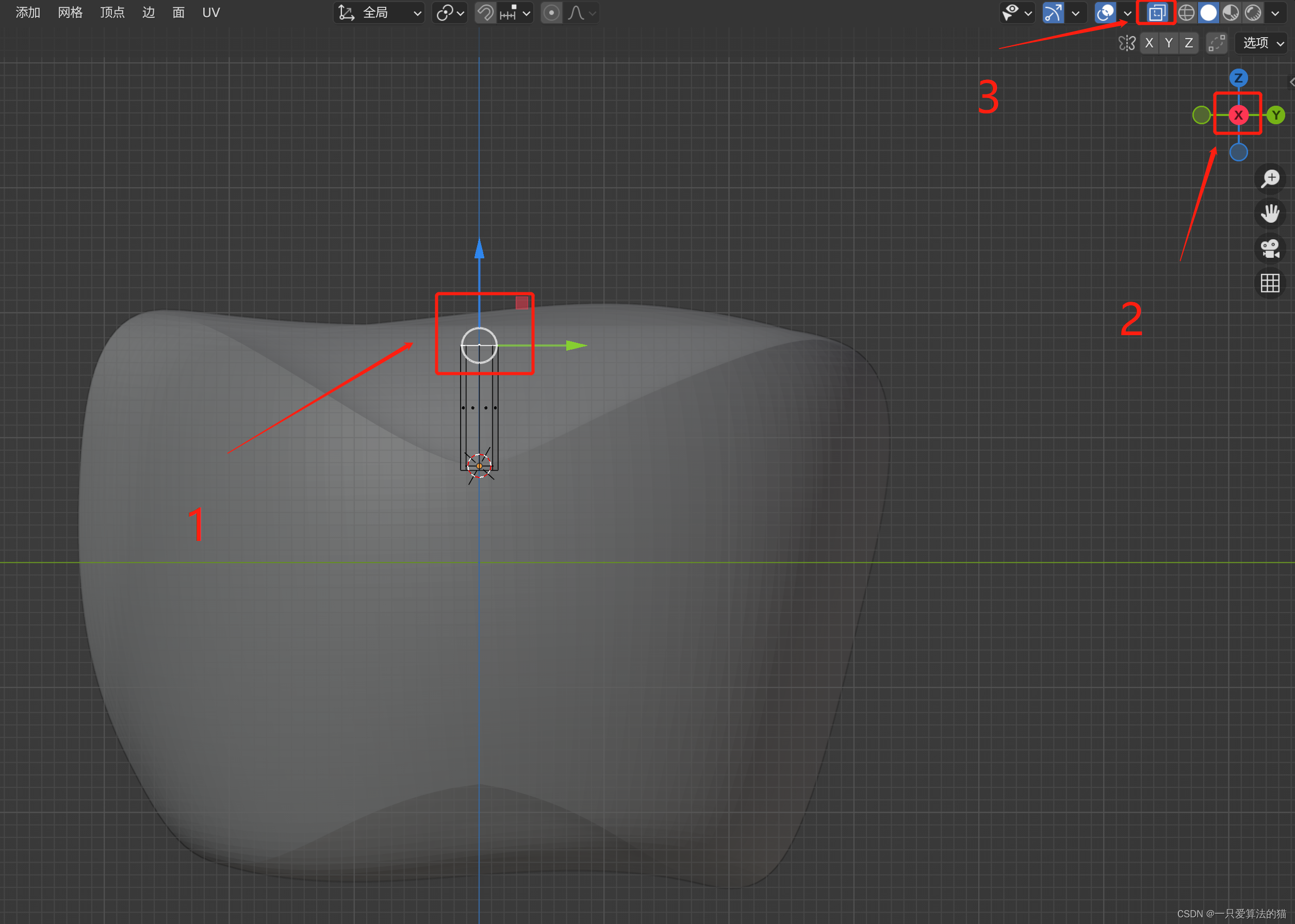Viewport: 1295px width, 924px height.
Task: Click the 添加 menu button
Action: click(x=28, y=12)
